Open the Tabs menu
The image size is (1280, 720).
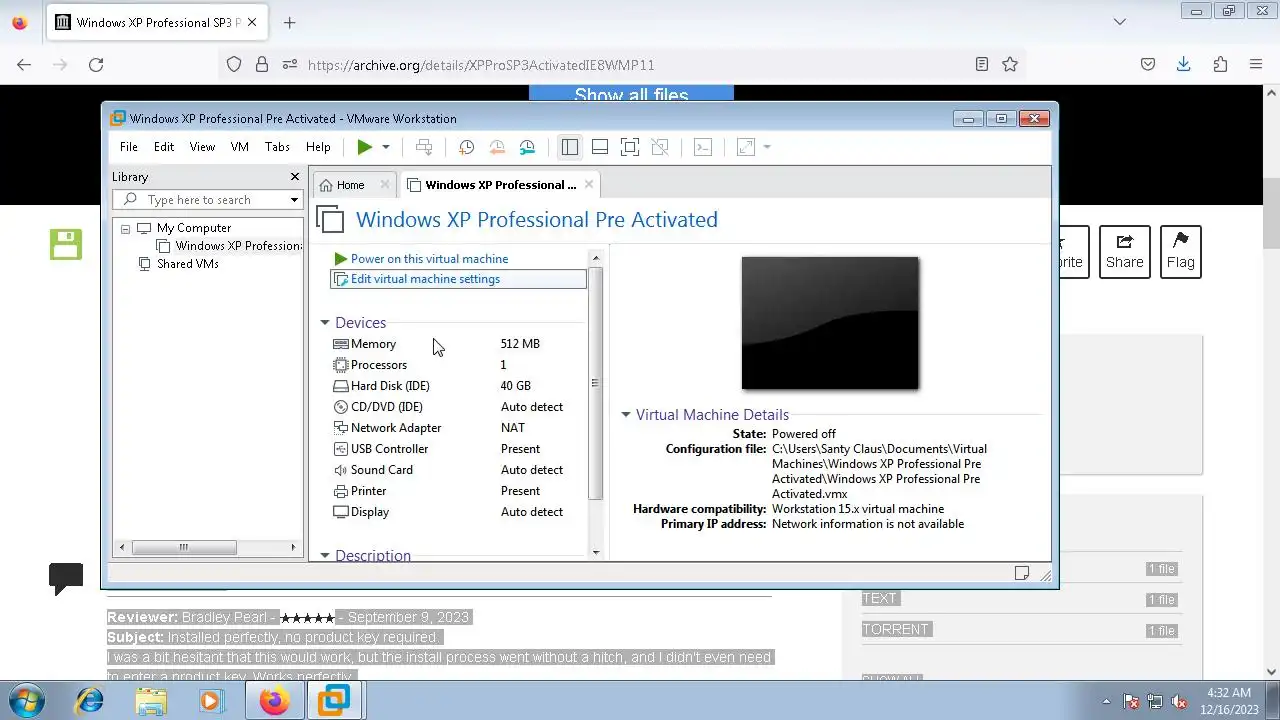click(277, 147)
